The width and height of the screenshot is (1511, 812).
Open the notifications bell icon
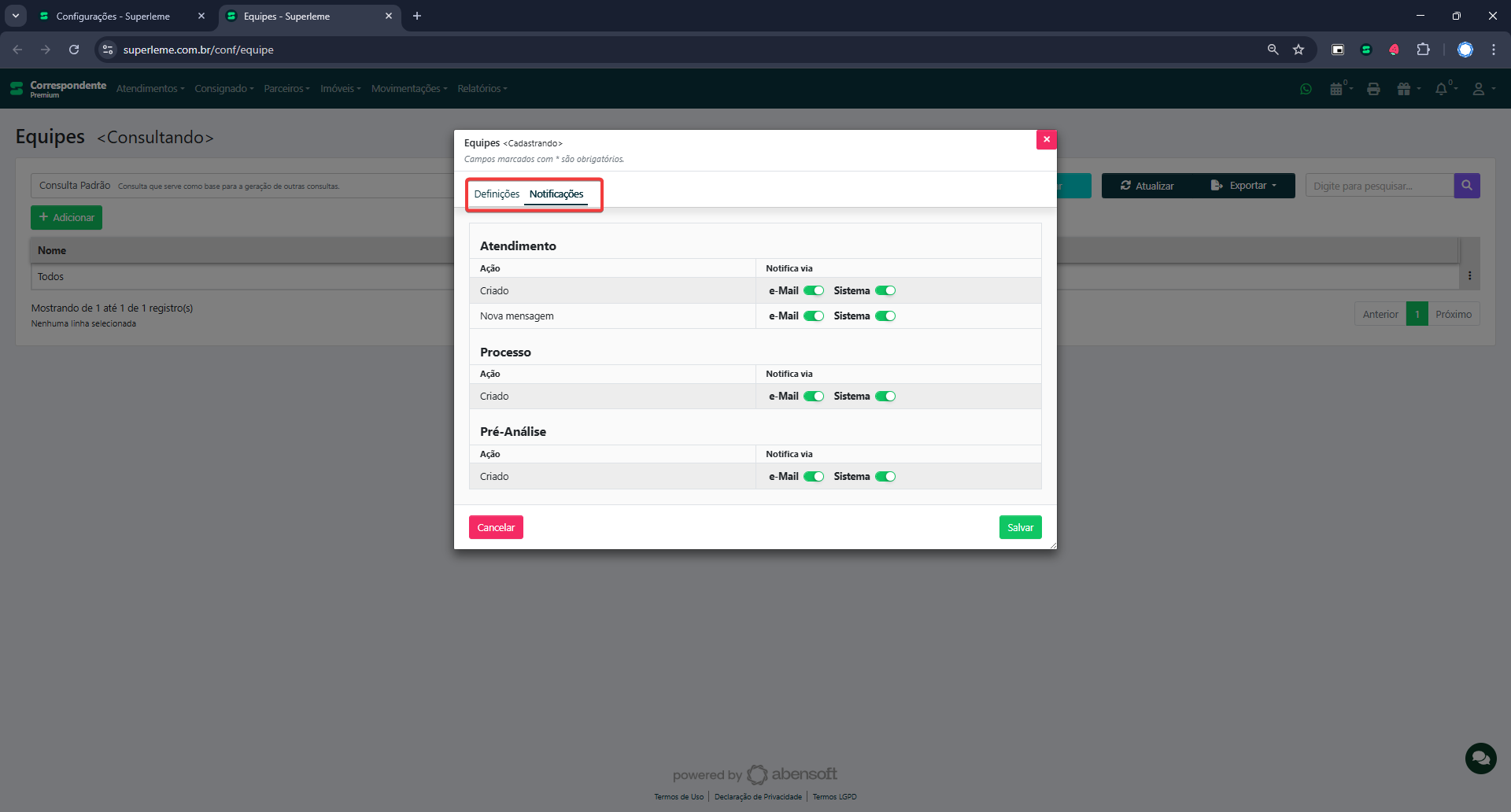point(1442,89)
